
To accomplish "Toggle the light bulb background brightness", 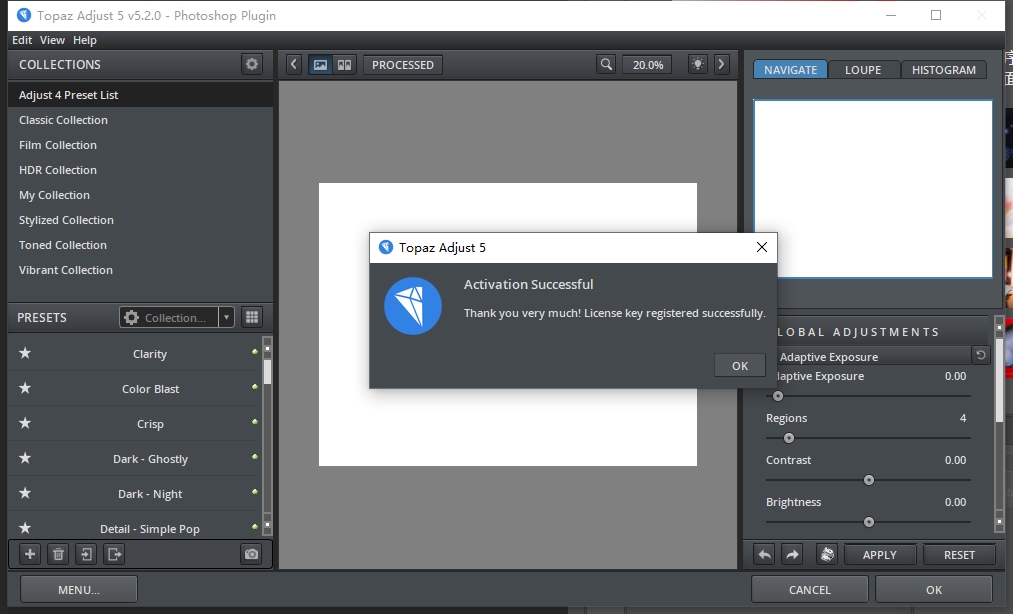I will point(697,65).
